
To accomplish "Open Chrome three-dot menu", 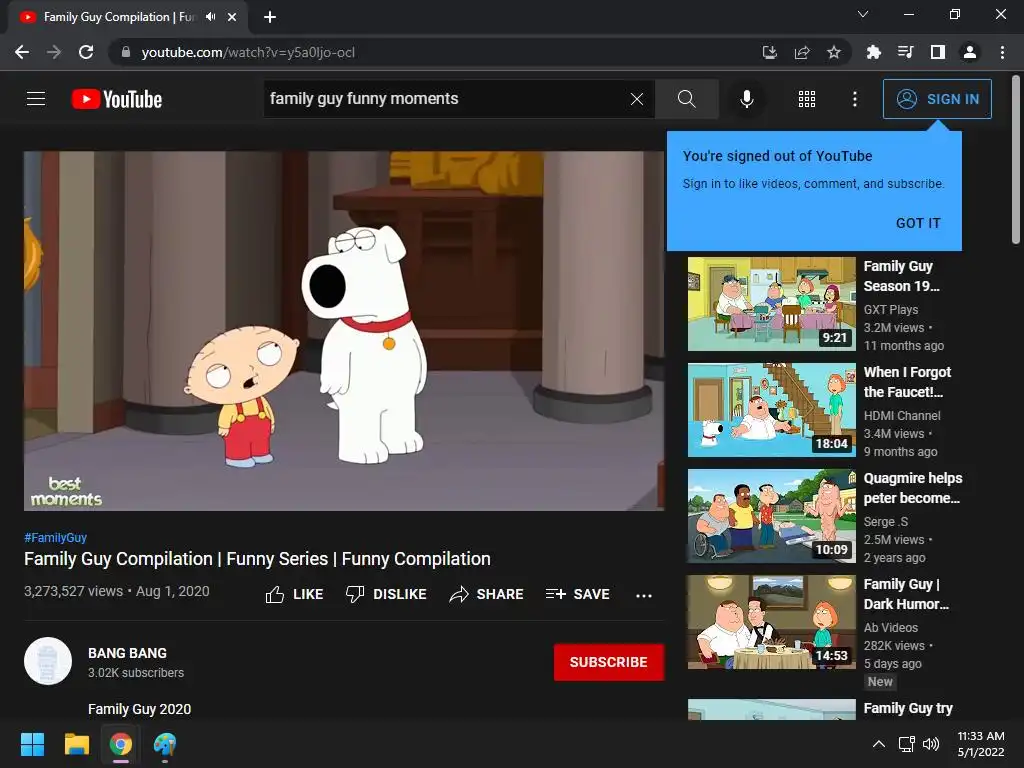I will [x=1002, y=52].
